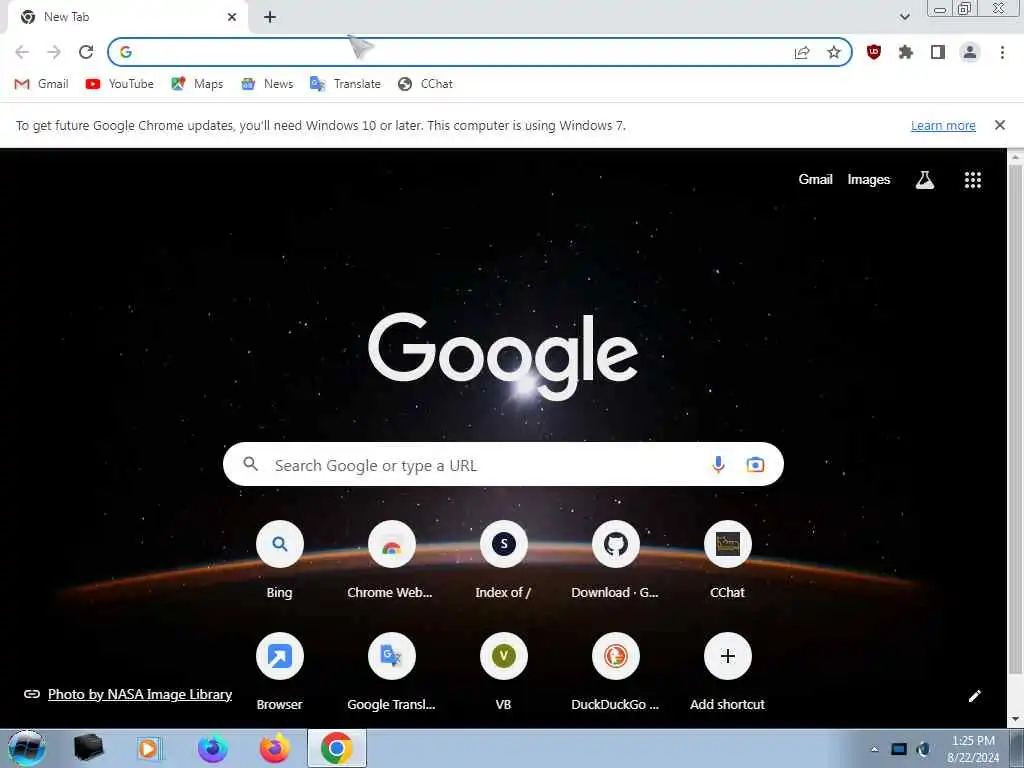Toggle the Chrome side panel

pos(938,52)
